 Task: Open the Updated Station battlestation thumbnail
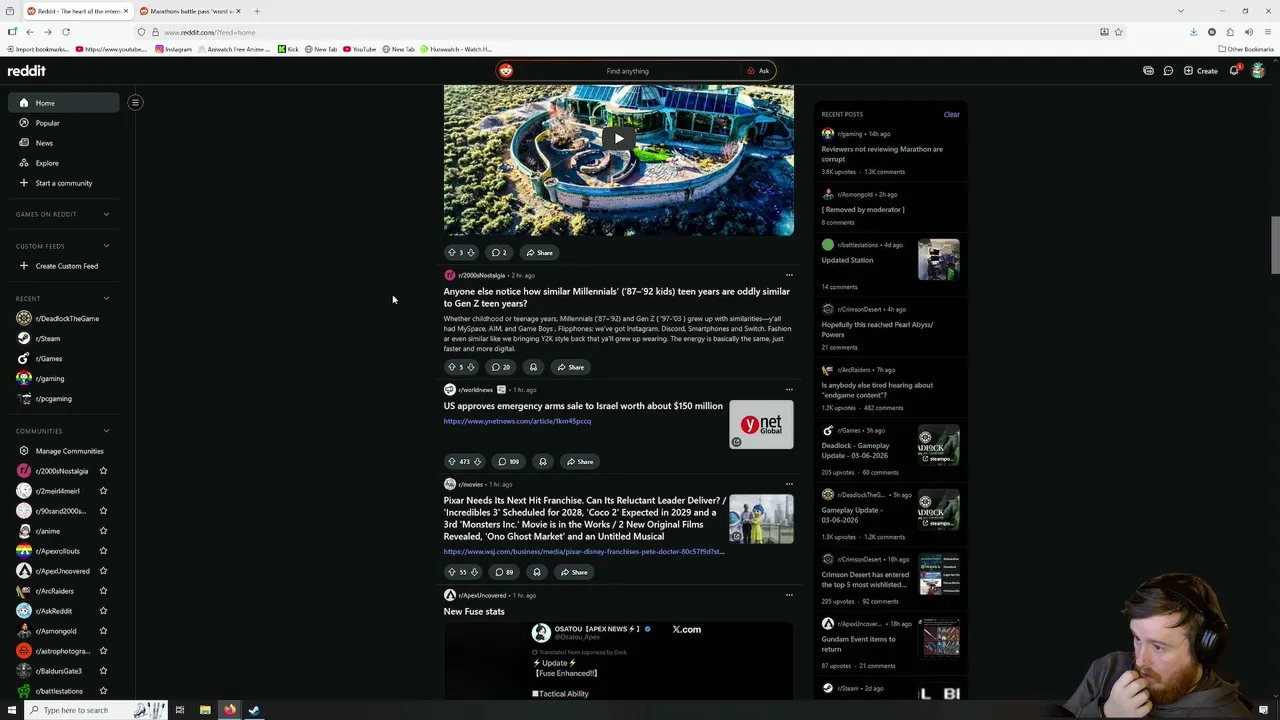coord(938,259)
